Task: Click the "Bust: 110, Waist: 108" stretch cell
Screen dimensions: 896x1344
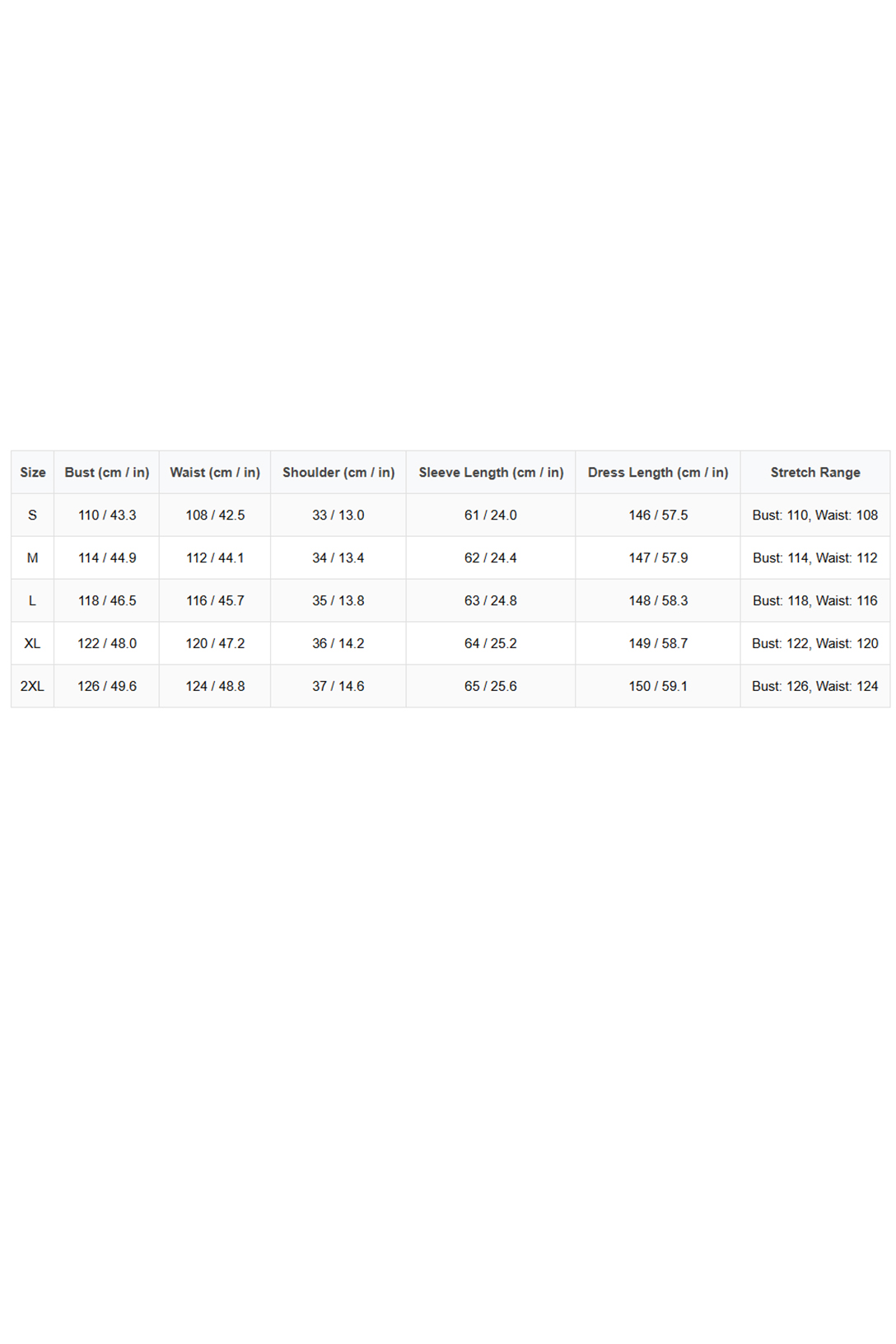Action: coord(815,516)
